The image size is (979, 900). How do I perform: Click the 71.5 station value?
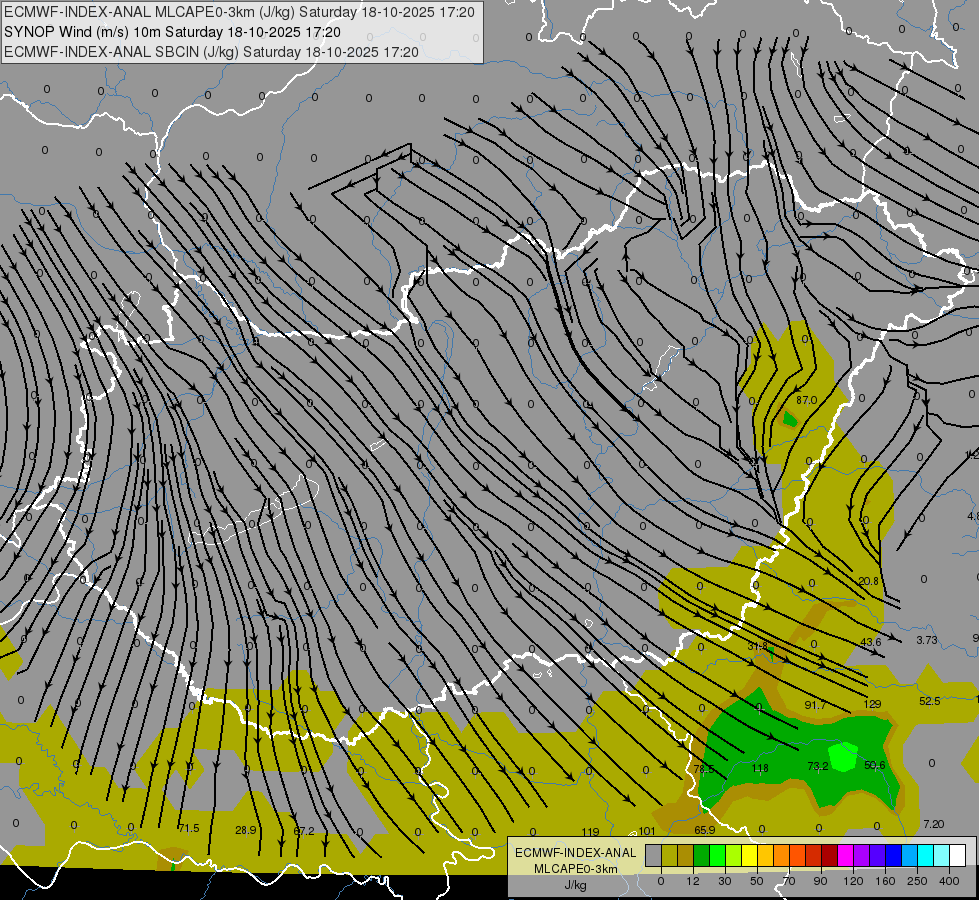[x=189, y=828]
